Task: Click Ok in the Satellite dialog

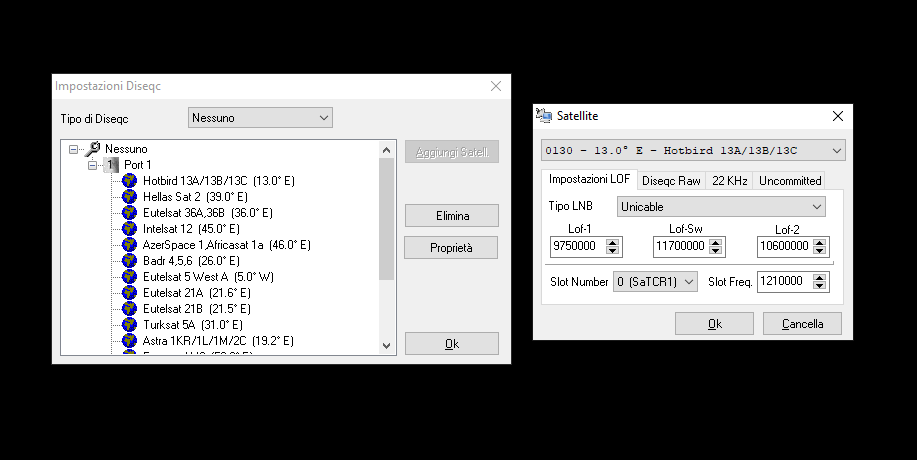Action: coord(715,324)
